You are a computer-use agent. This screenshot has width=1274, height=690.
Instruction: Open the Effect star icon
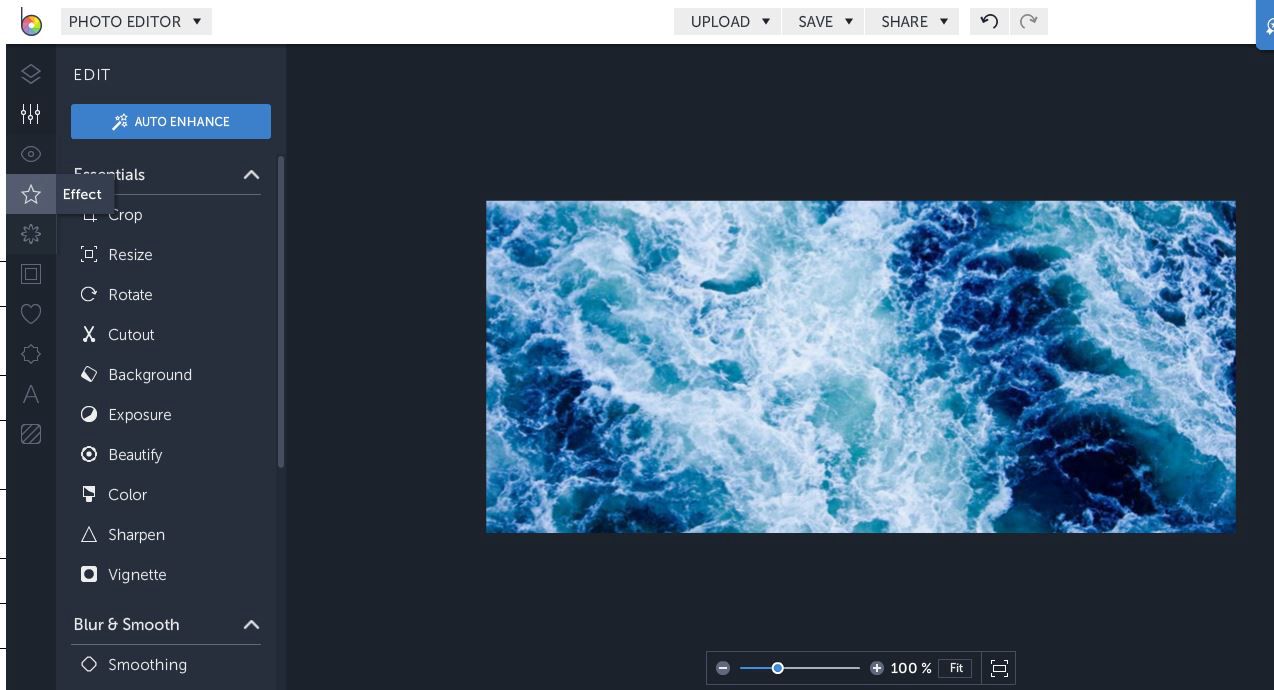31,194
